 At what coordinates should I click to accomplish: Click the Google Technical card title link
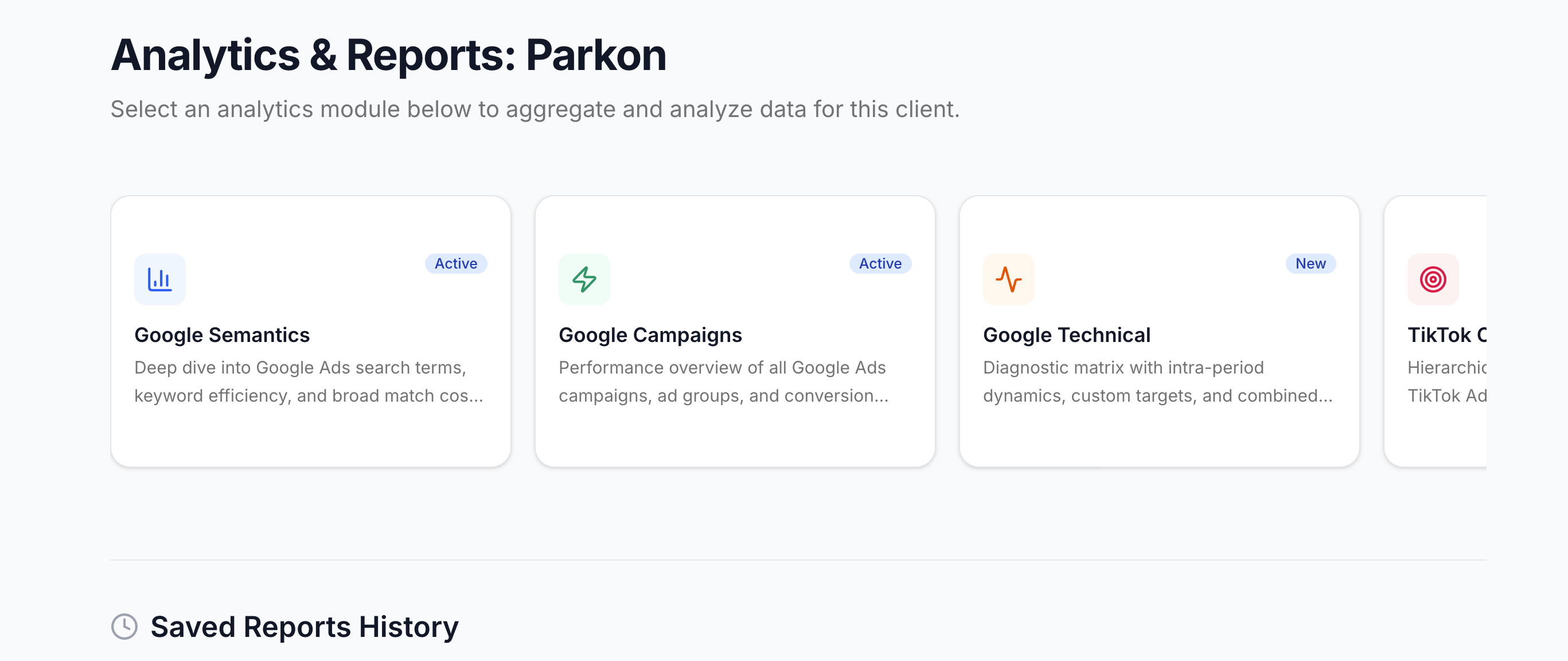[x=1067, y=335]
